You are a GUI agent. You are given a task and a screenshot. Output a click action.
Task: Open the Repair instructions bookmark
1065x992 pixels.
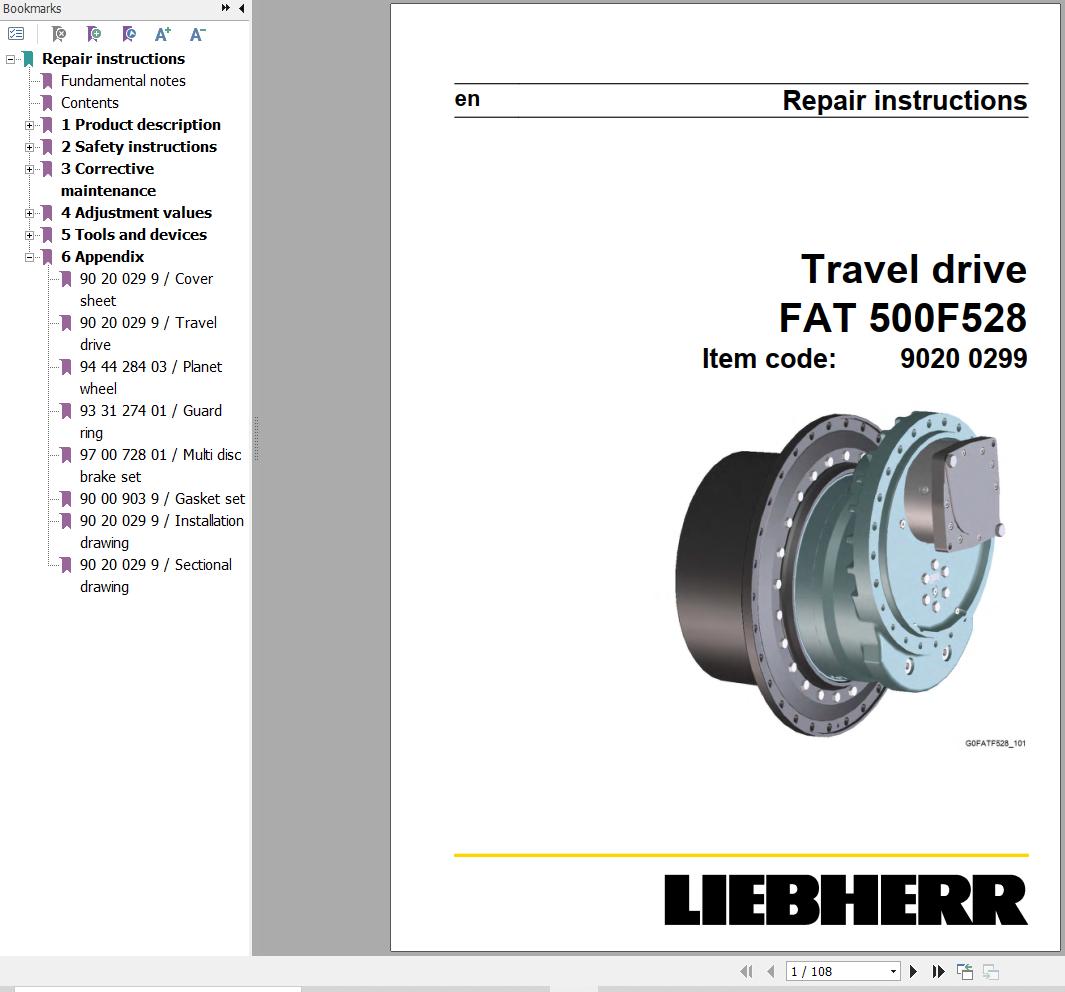pyautogui.click(x=113, y=58)
